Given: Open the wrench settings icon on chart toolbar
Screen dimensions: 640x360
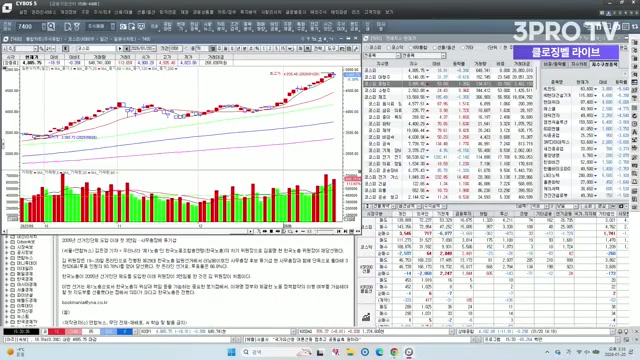Looking at the screenshot, I should (356, 49).
